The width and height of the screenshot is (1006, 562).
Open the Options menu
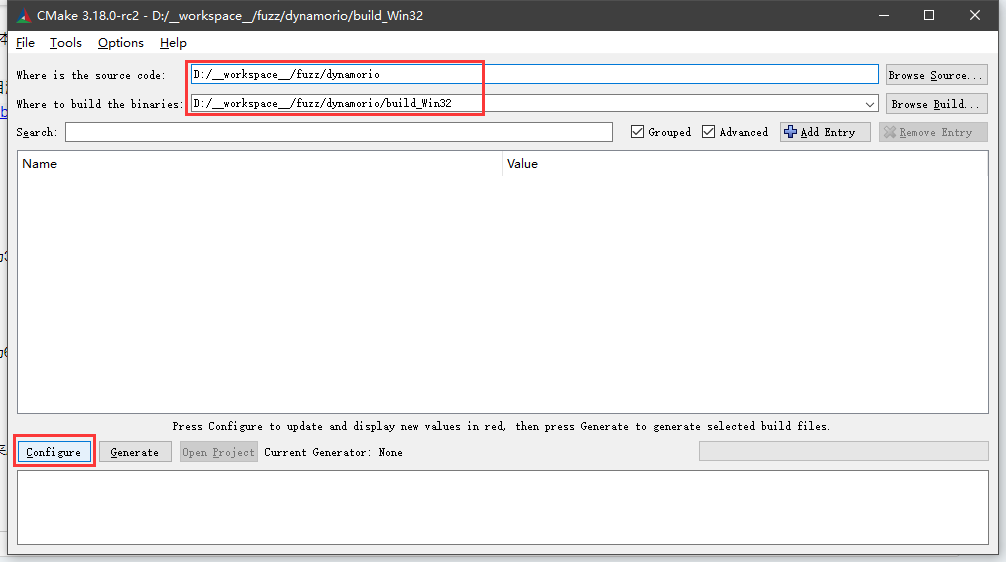click(x=121, y=43)
